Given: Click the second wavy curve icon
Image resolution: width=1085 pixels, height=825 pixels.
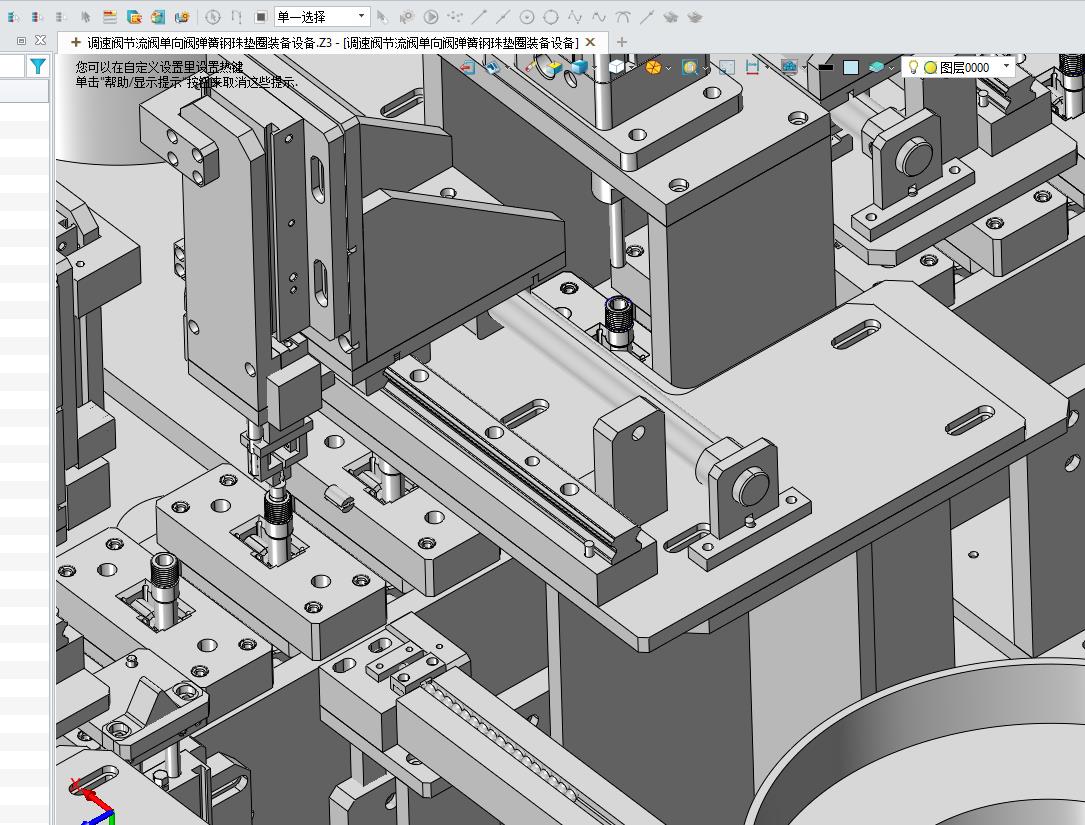Looking at the screenshot, I should point(599,17).
